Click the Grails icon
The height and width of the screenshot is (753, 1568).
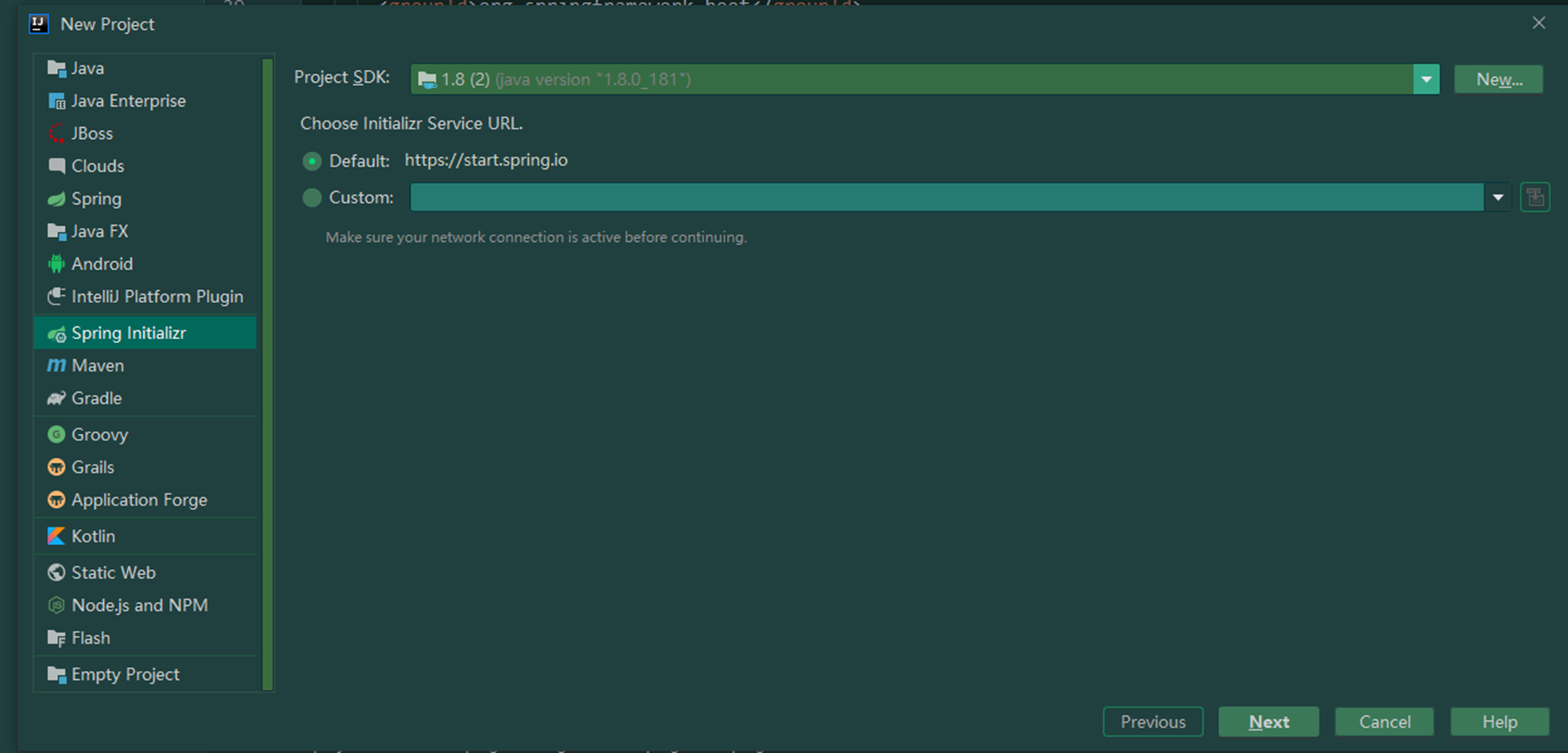[56, 468]
